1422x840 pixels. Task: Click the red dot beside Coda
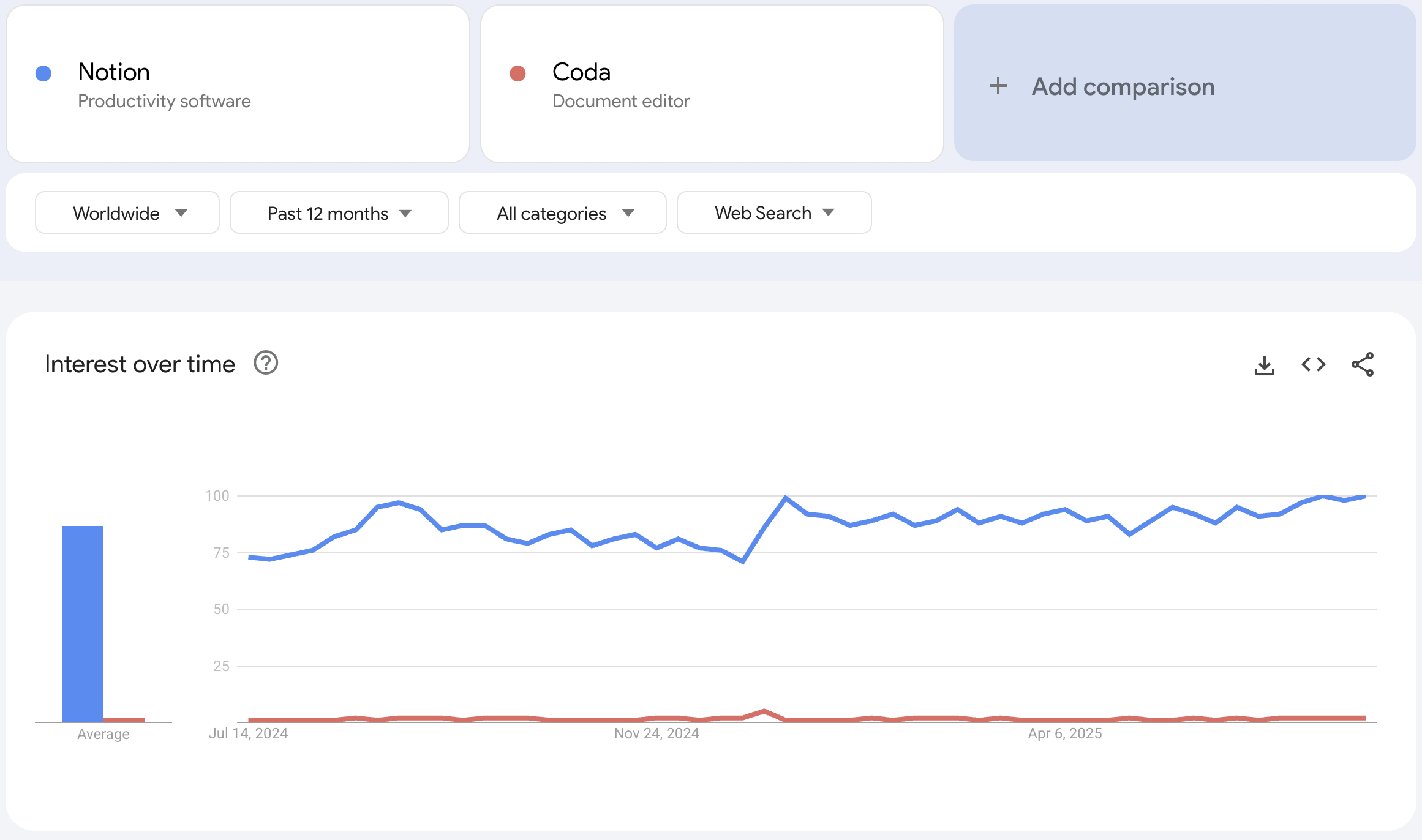(x=518, y=73)
